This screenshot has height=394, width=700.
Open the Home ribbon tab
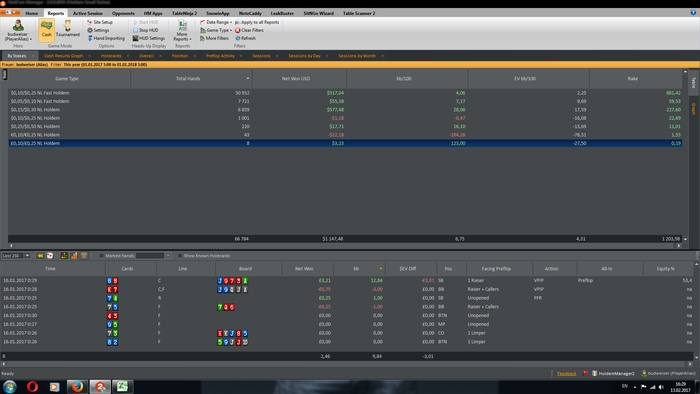32,13
